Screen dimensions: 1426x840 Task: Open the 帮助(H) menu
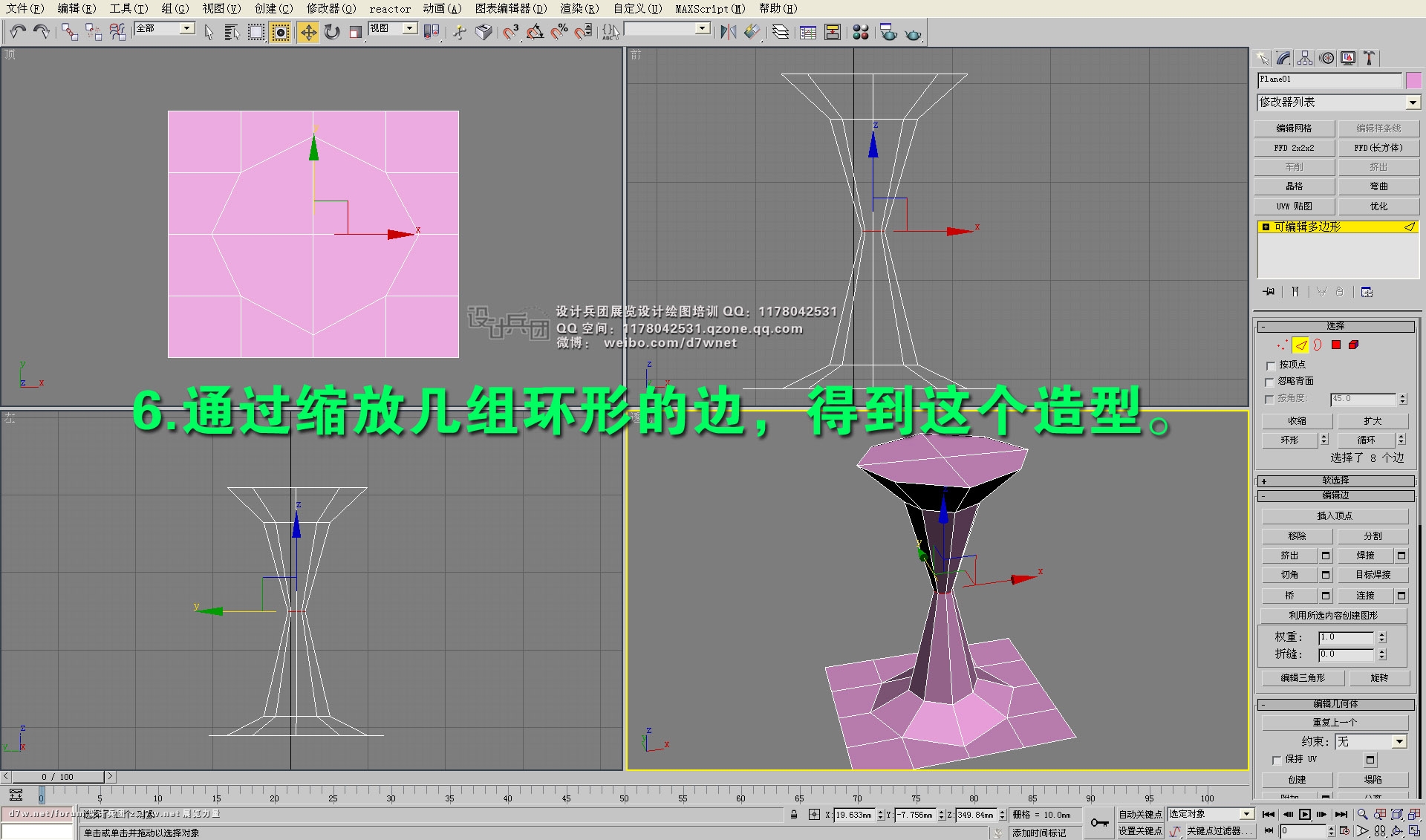coord(778,9)
